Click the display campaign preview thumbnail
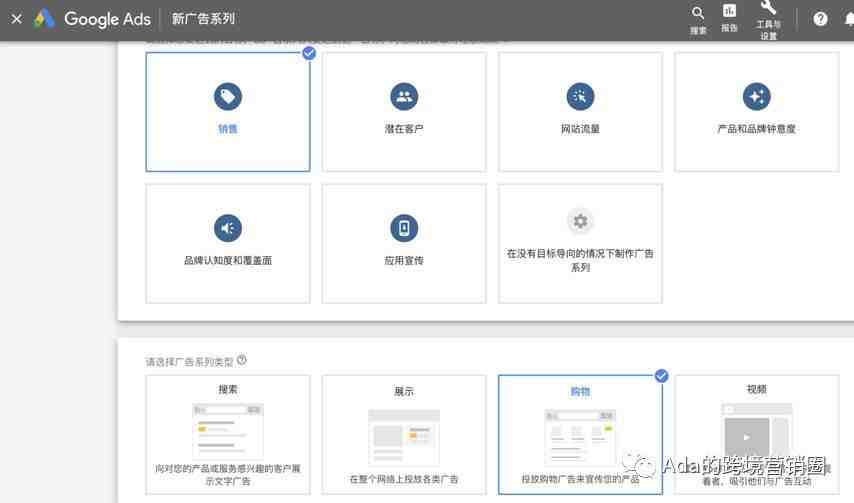Viewport: 854px width, 503px height. coord(404,436)
